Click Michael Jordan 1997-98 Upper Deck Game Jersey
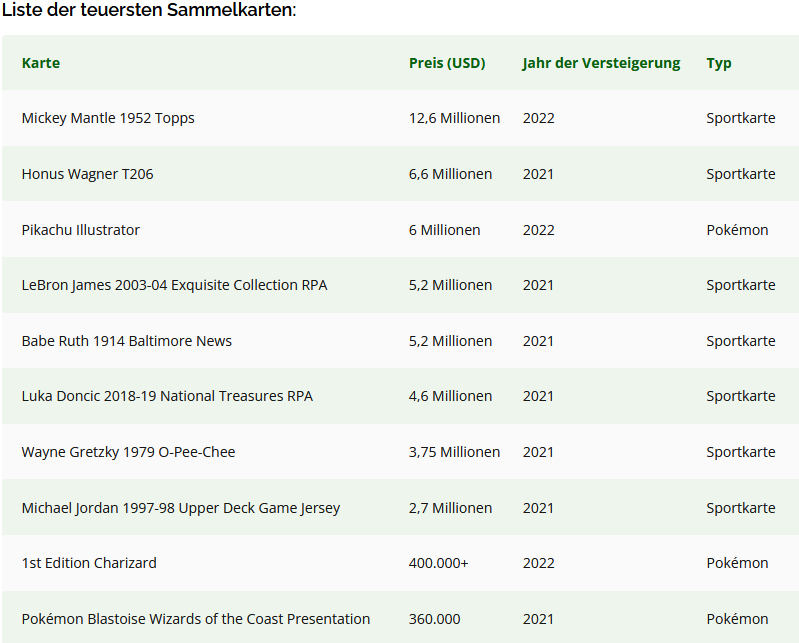The height and width of the screenshot is (643, 799). click(181, 508)
